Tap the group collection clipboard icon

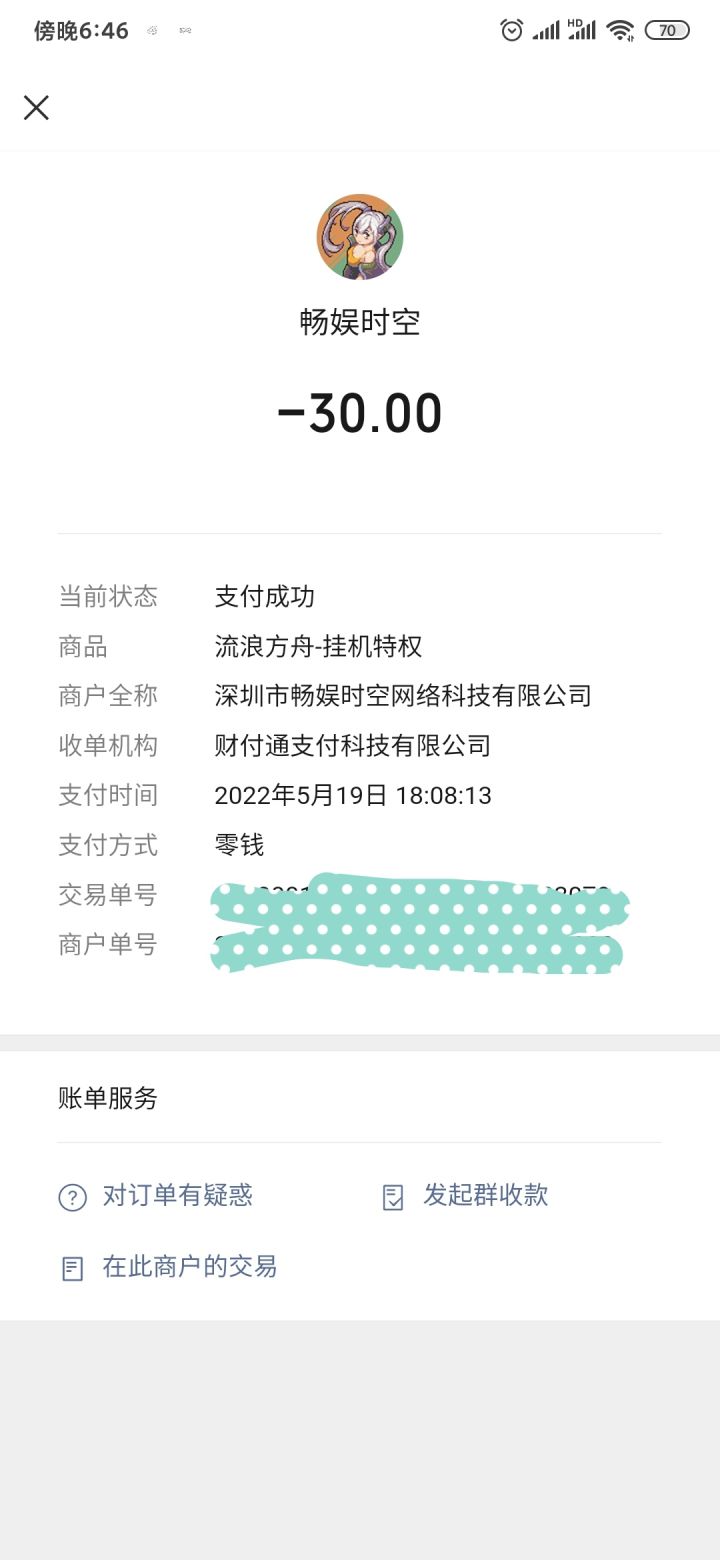(x=393, y=1197)
